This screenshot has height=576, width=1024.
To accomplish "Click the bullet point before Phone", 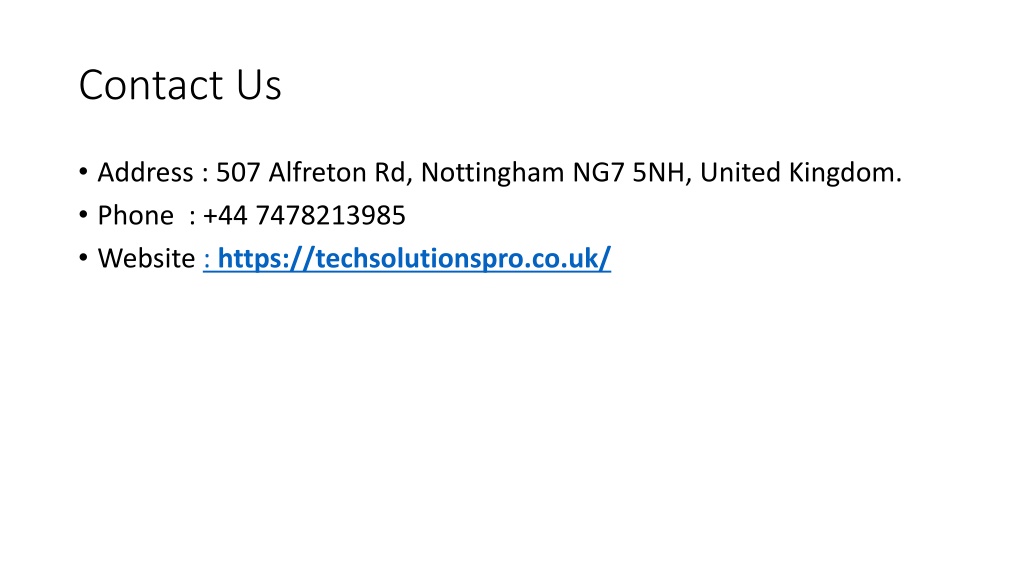I will tap(83, 215).
